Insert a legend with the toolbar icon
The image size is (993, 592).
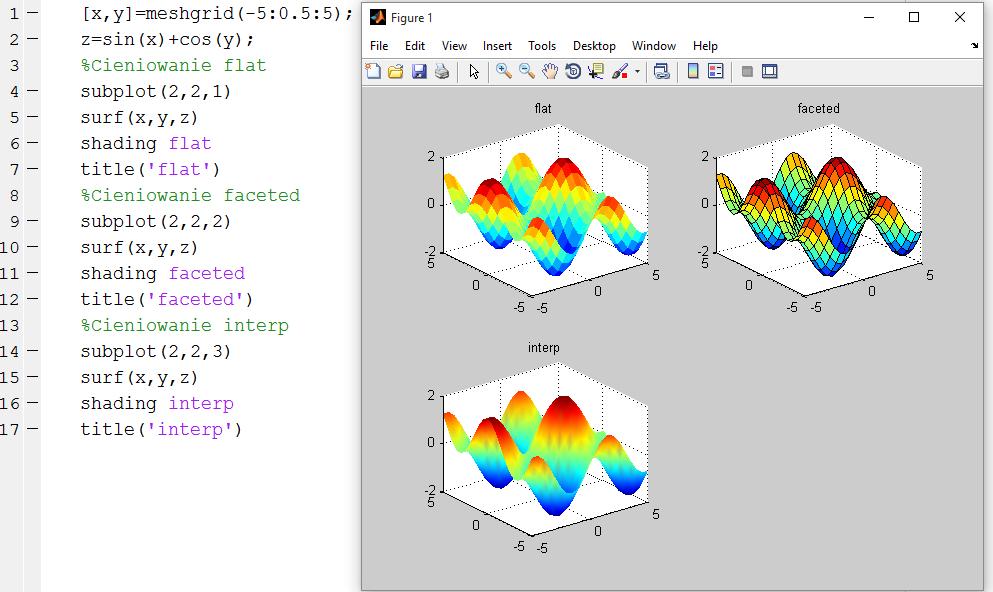716,72
